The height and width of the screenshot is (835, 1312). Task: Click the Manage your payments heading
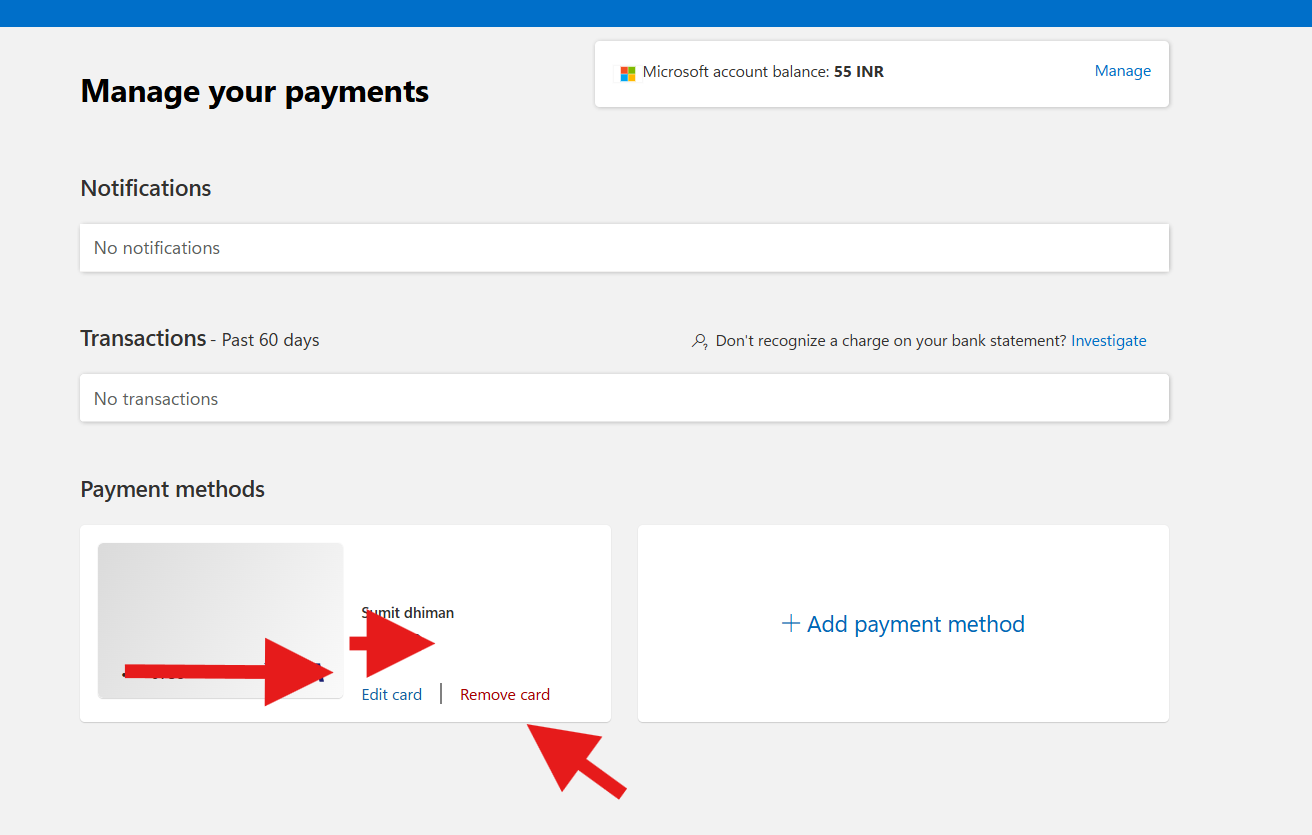(x=255, y=92)
